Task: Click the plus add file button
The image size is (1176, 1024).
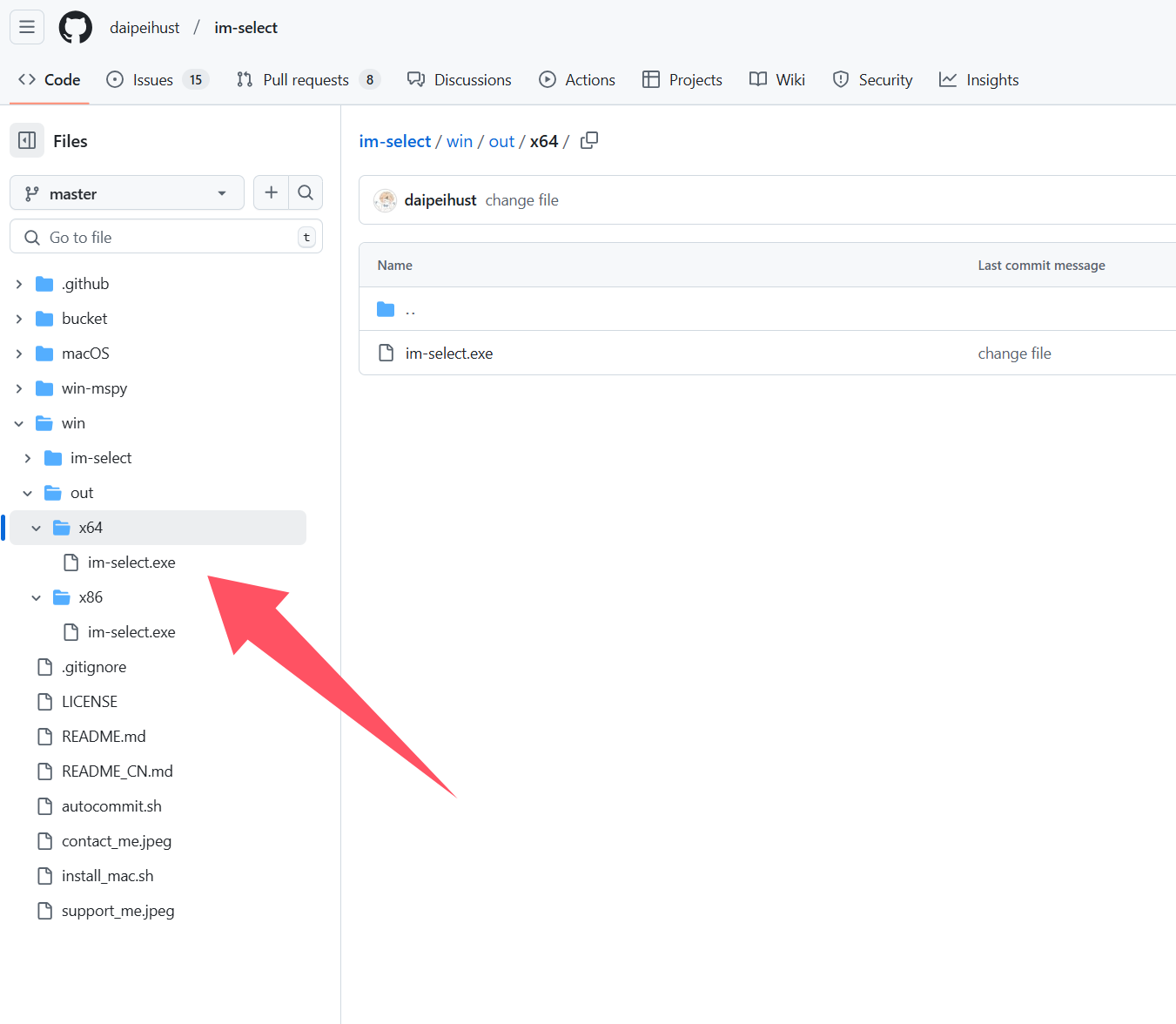Action: (271, 192)
